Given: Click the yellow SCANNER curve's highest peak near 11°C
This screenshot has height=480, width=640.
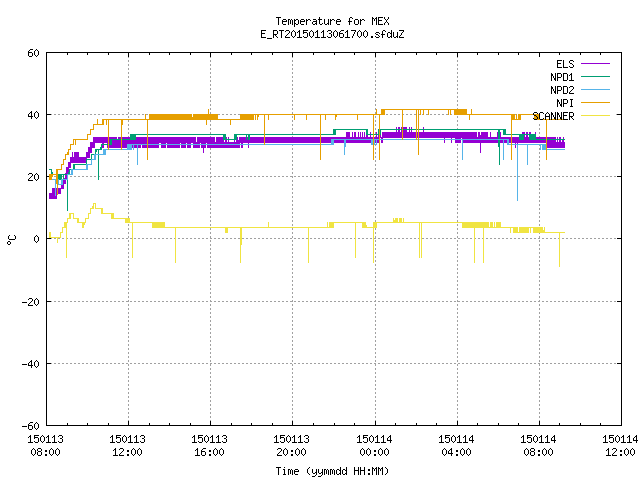Looking at the screenshot, I should coord(95,204).
